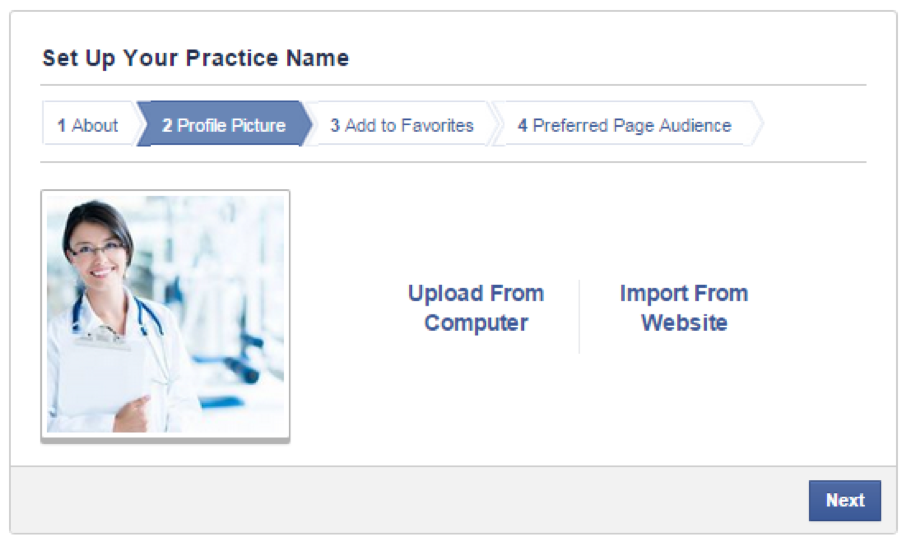The width and height of the screenshot is (912, 543).
Task: Click the divider between upload and import options
Action: (x=579, y=316)
